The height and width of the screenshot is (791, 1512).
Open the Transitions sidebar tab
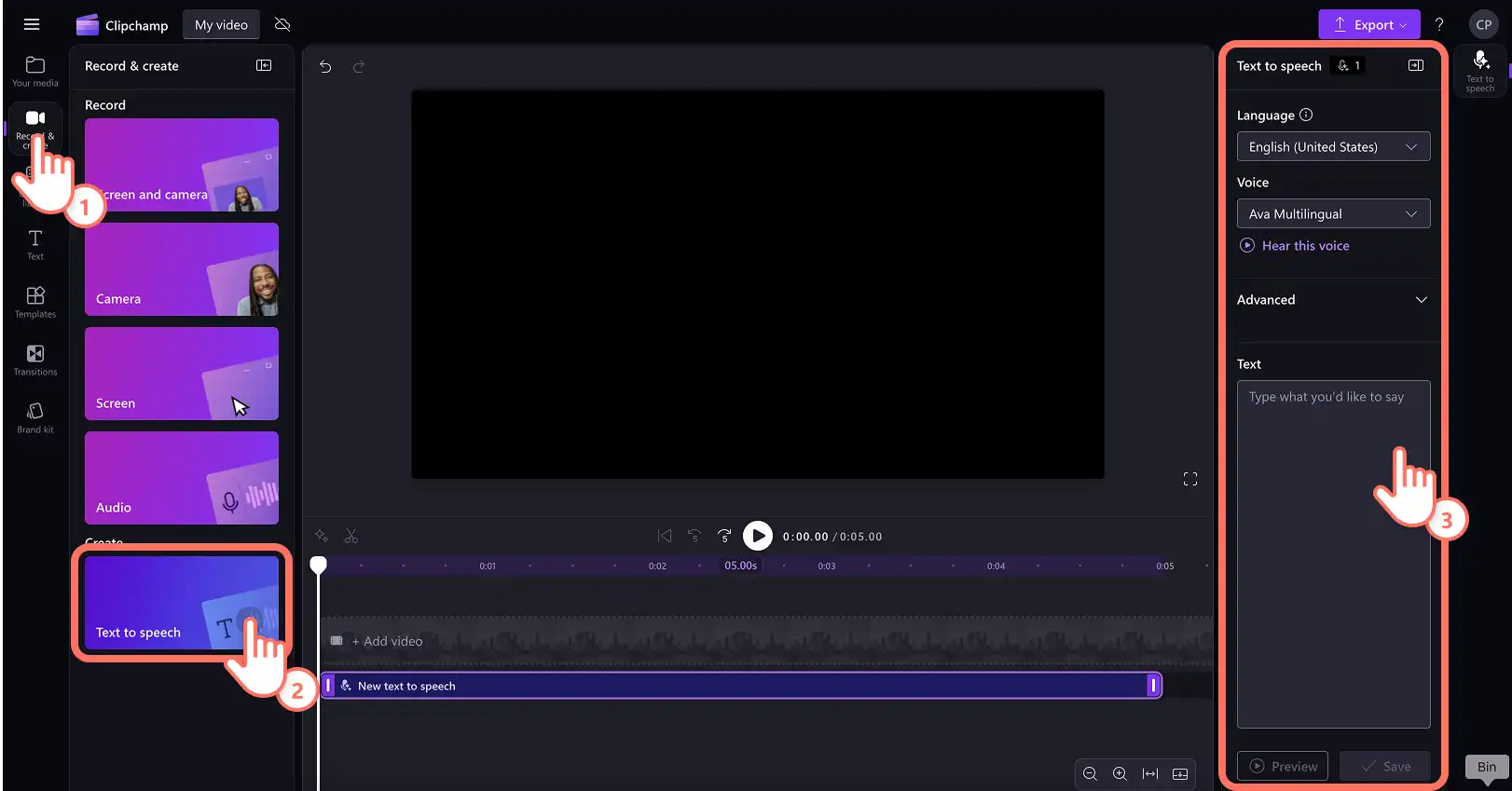(35, 361)
